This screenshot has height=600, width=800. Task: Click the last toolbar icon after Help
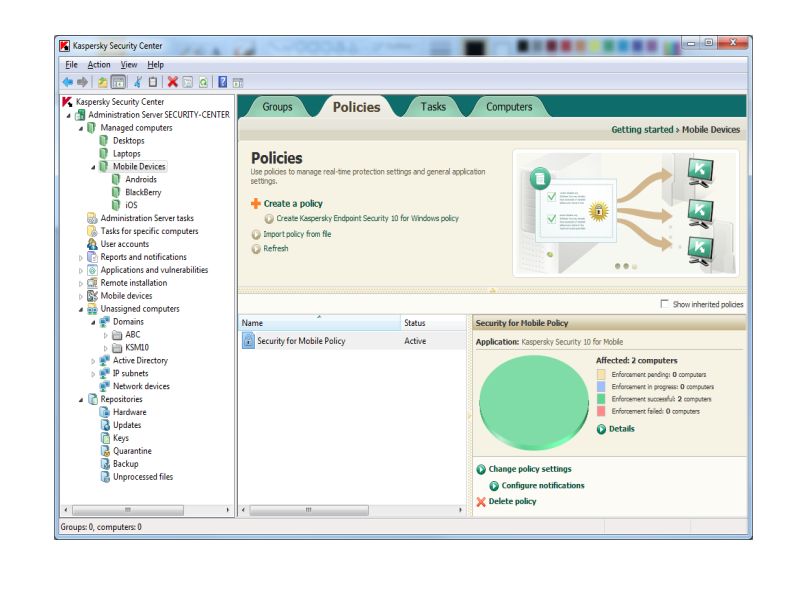pyautogui.click(x=238, y=82)
